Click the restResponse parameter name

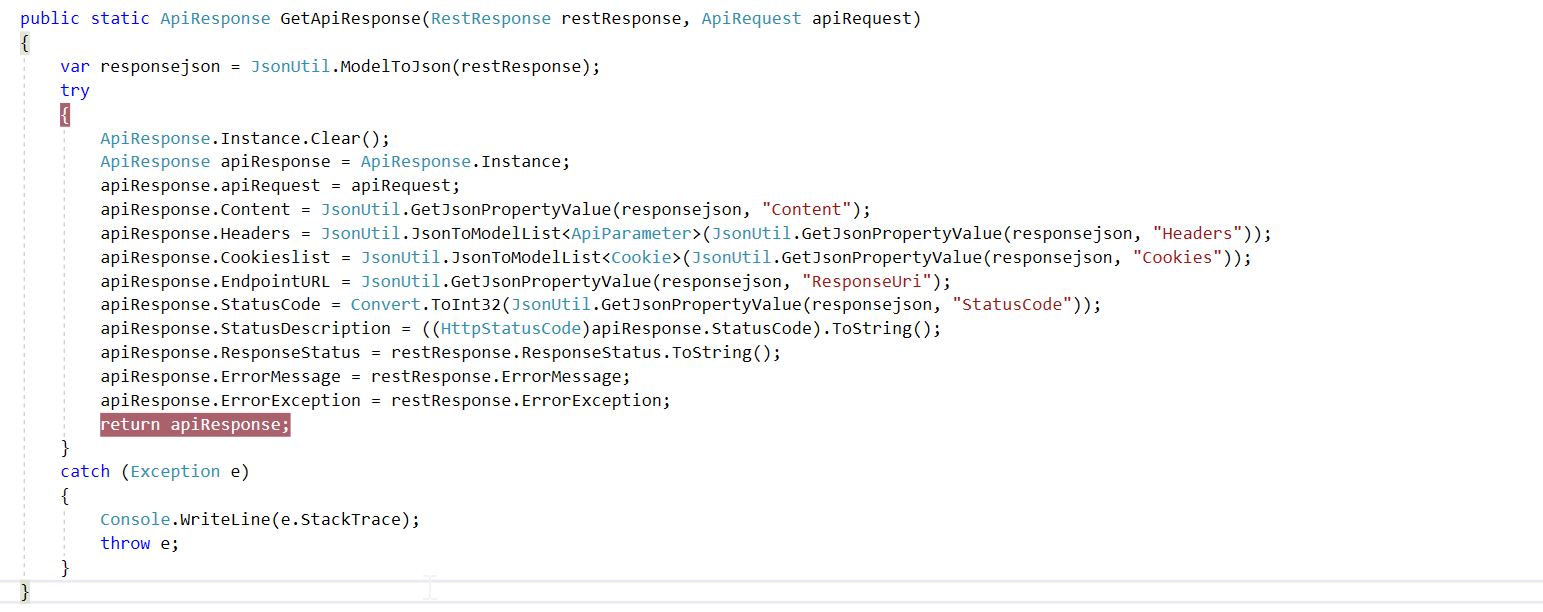point(625,18)
